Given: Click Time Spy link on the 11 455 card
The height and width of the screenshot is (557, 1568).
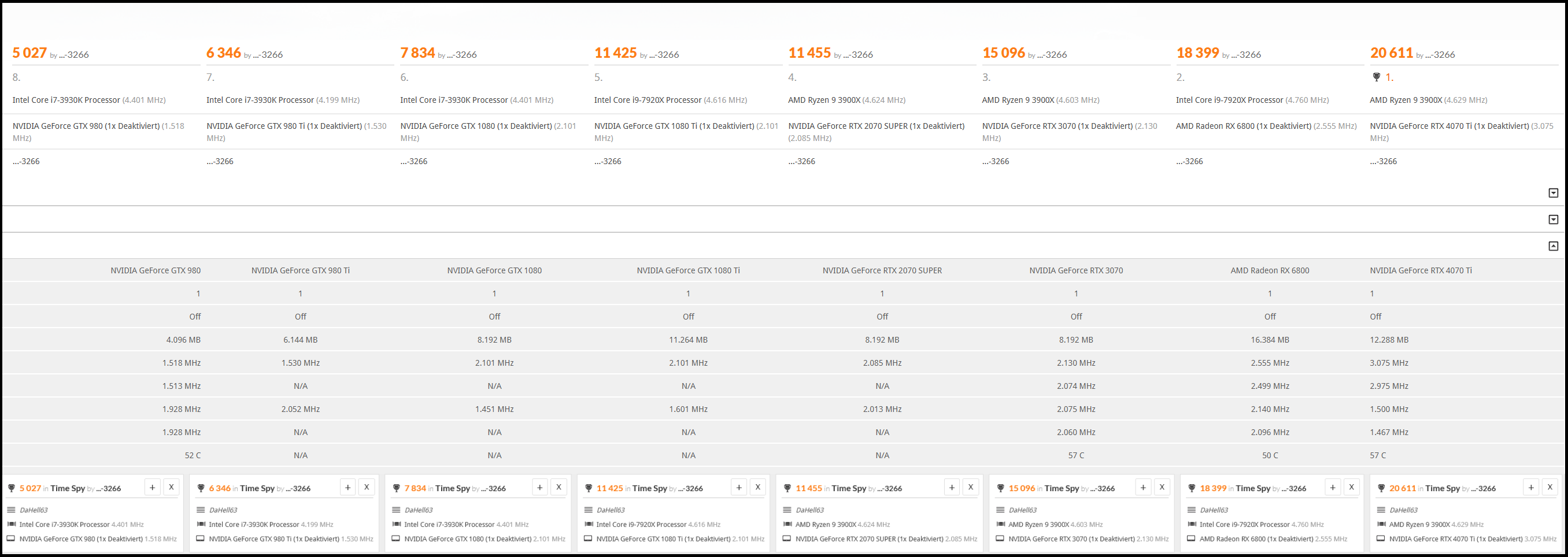Looking at the screenshot, I should coord(849,488).
